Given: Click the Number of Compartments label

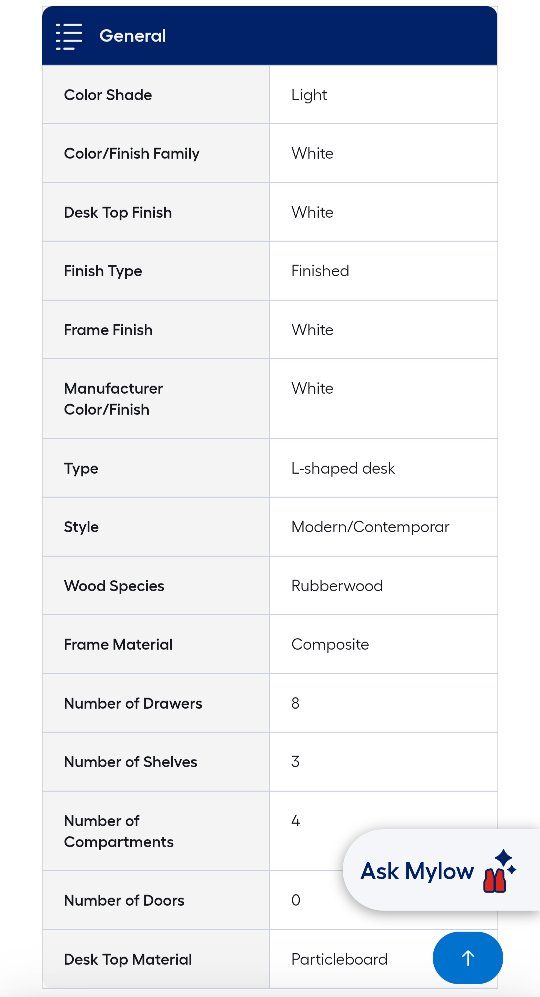Looking at the screenshot, I should pos(118,831).
